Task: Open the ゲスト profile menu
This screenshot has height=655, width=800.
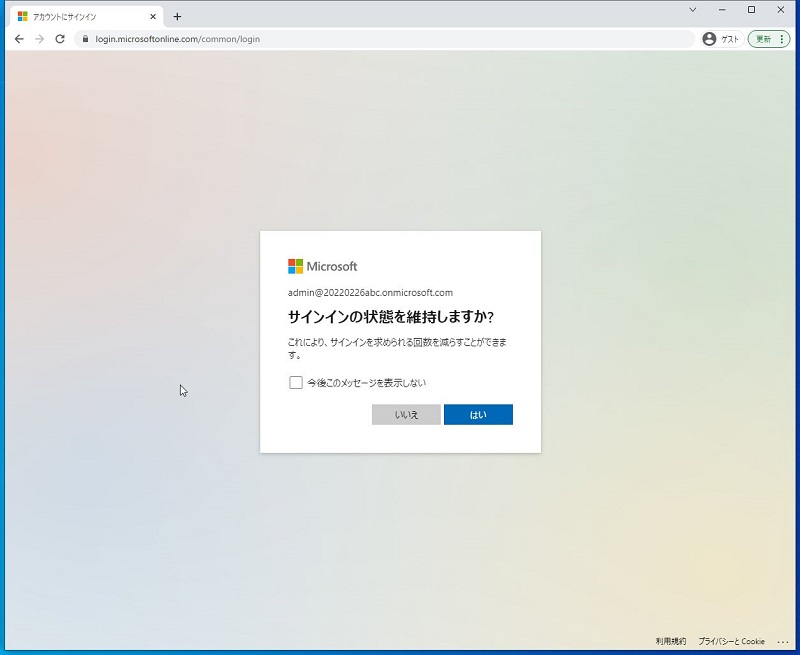Action: pyautogui.click(x=721, y=39)
